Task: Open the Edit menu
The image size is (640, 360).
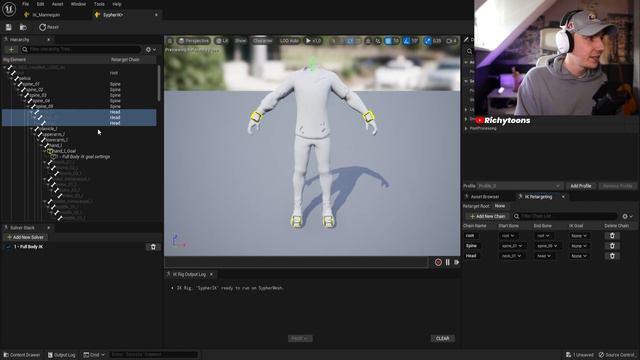Action: pos(40,4)
